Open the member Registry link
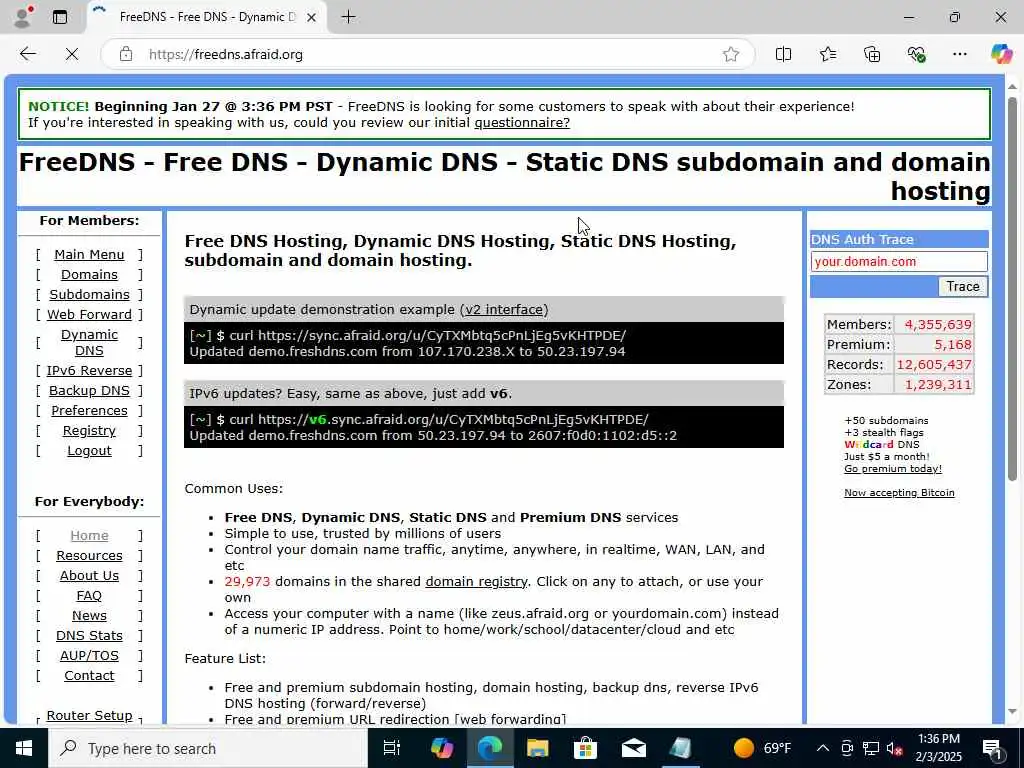The height and width of the screenshot is (768, 1024). point(89,431)
